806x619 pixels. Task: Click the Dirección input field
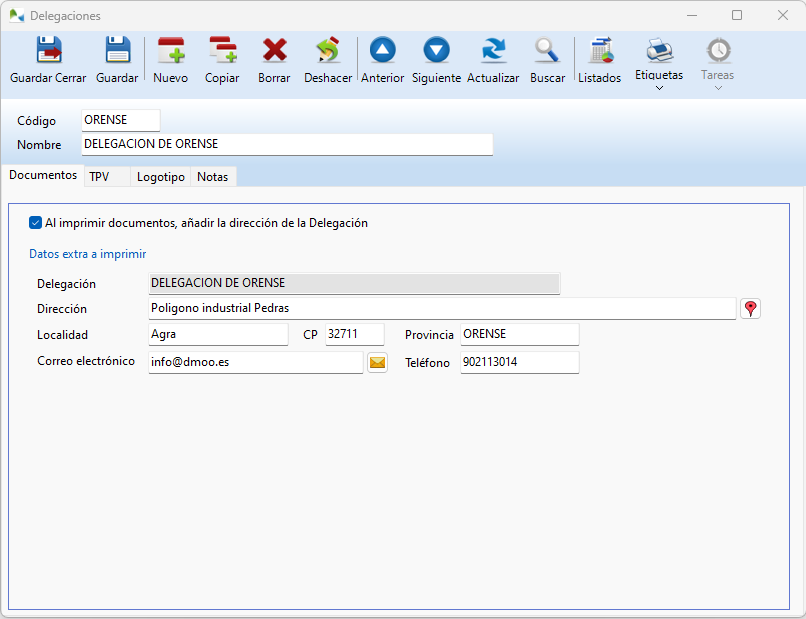(440, 308)
